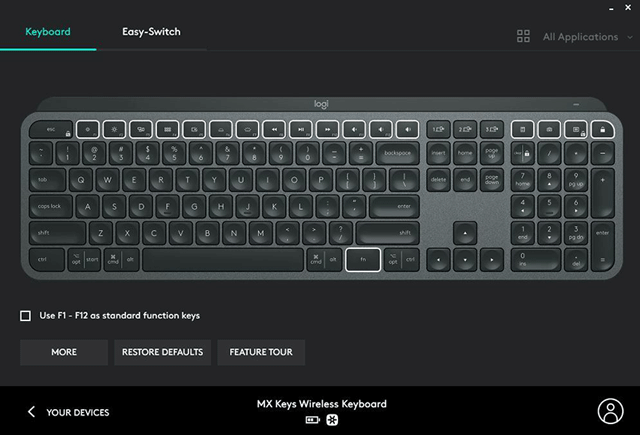
Task: Enable Use F1 - F12 as standard function keys
Action: click(x=25, y=316)
